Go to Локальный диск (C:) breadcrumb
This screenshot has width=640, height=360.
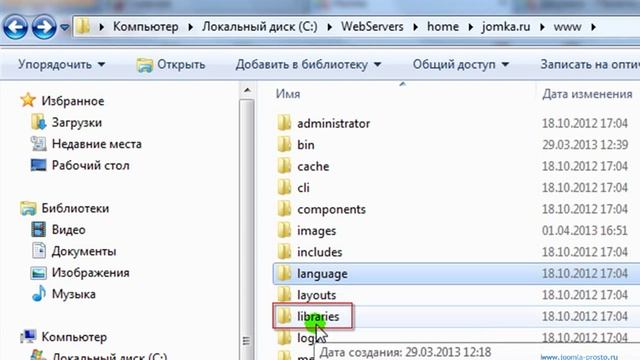260,27
